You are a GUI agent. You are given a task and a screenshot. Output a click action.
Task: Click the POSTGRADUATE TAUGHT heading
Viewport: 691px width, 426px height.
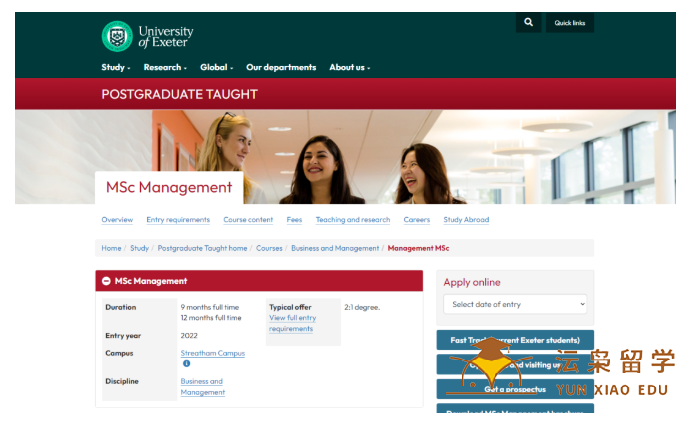click(179, 94)
